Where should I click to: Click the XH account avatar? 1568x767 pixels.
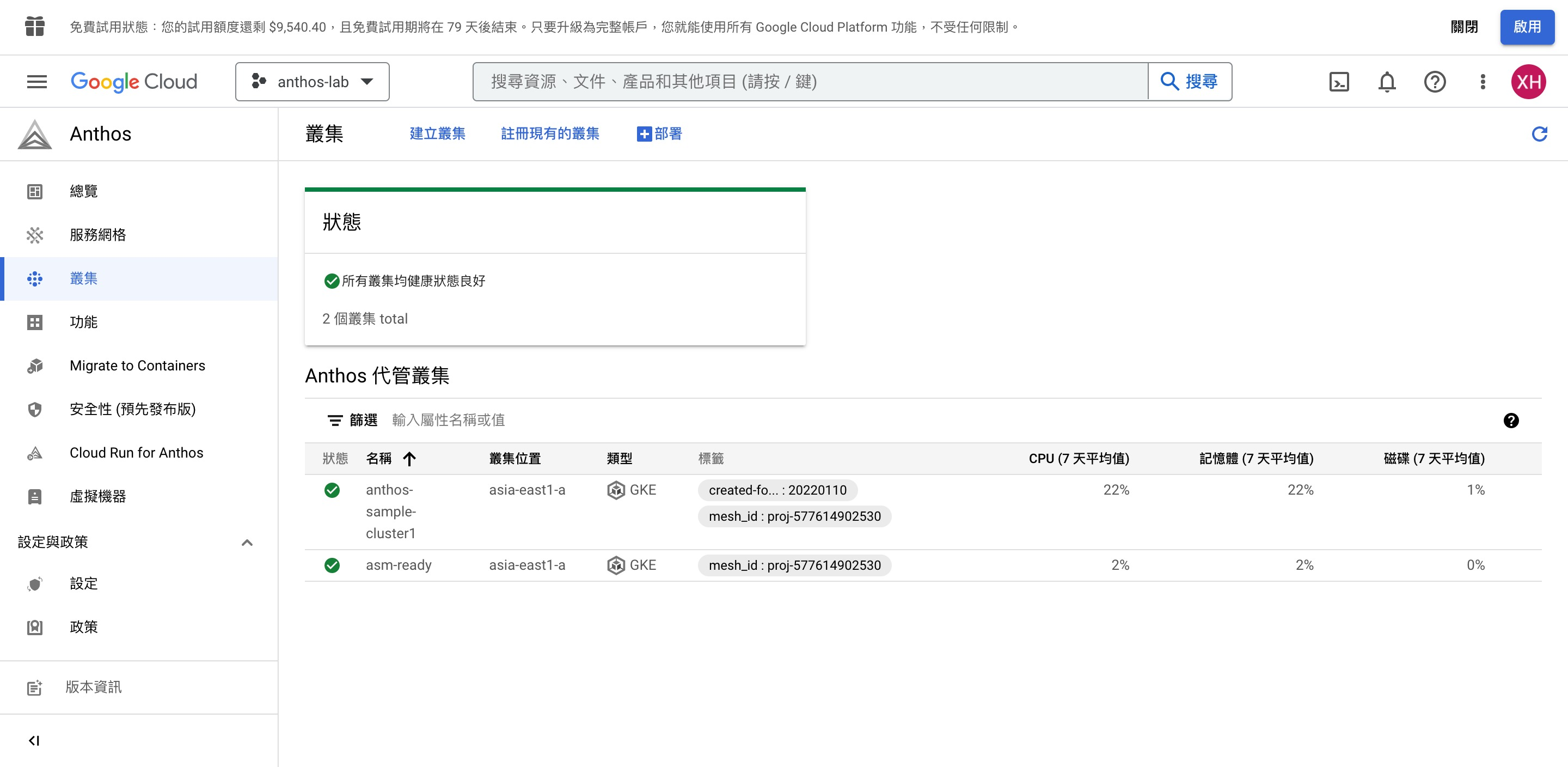coord(1528,82)
